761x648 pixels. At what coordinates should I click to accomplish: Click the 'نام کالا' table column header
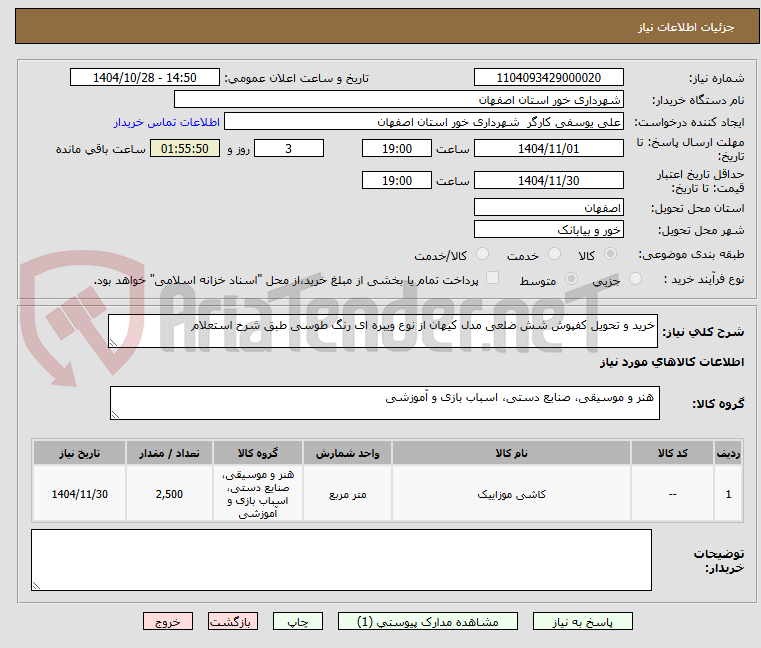click(511, 453)
